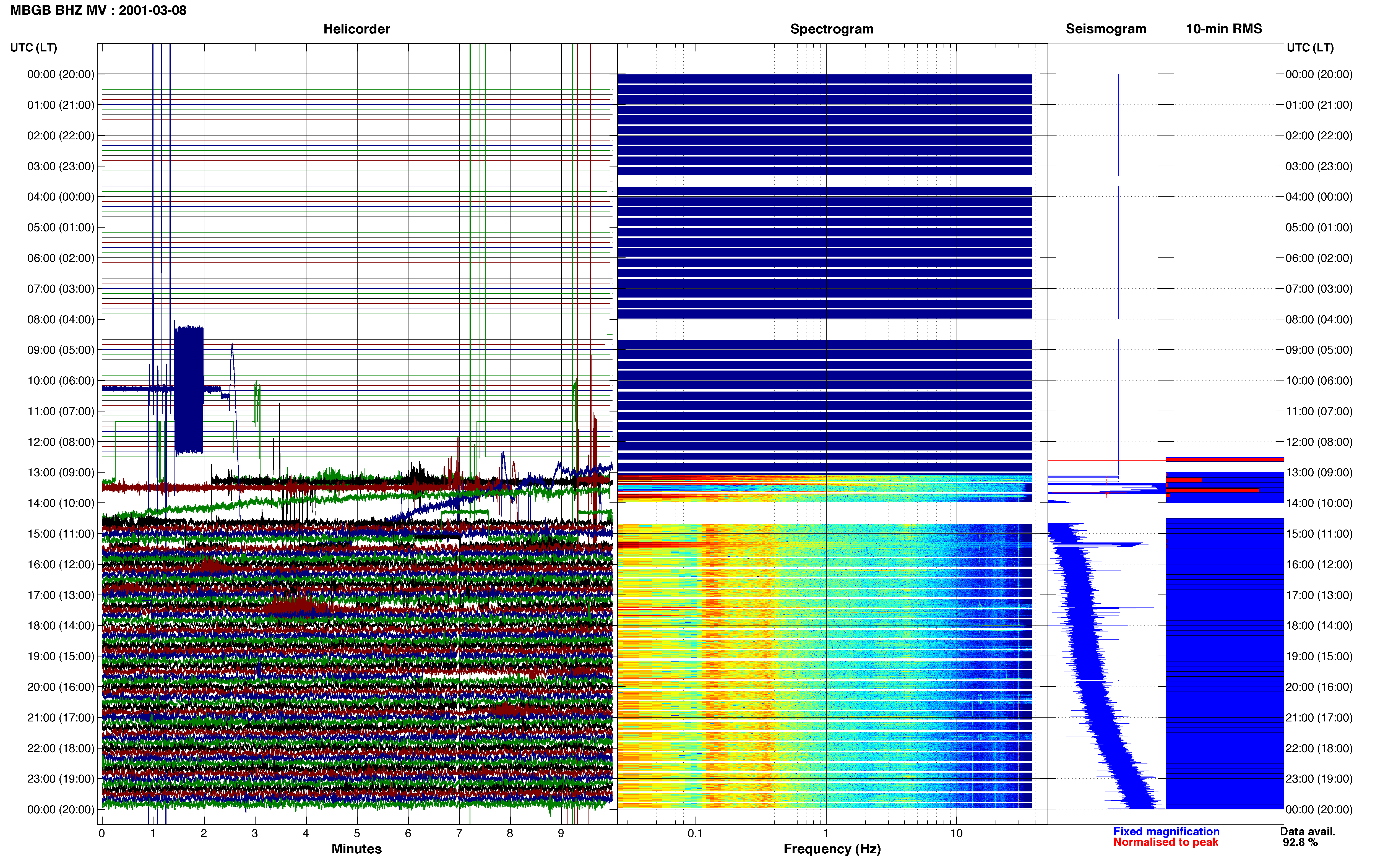Click "16:00 (12:00)" on the RMS panel time axis
Image resolution: width=1388 pixels, height=868 pixels.
point(1319,564)
